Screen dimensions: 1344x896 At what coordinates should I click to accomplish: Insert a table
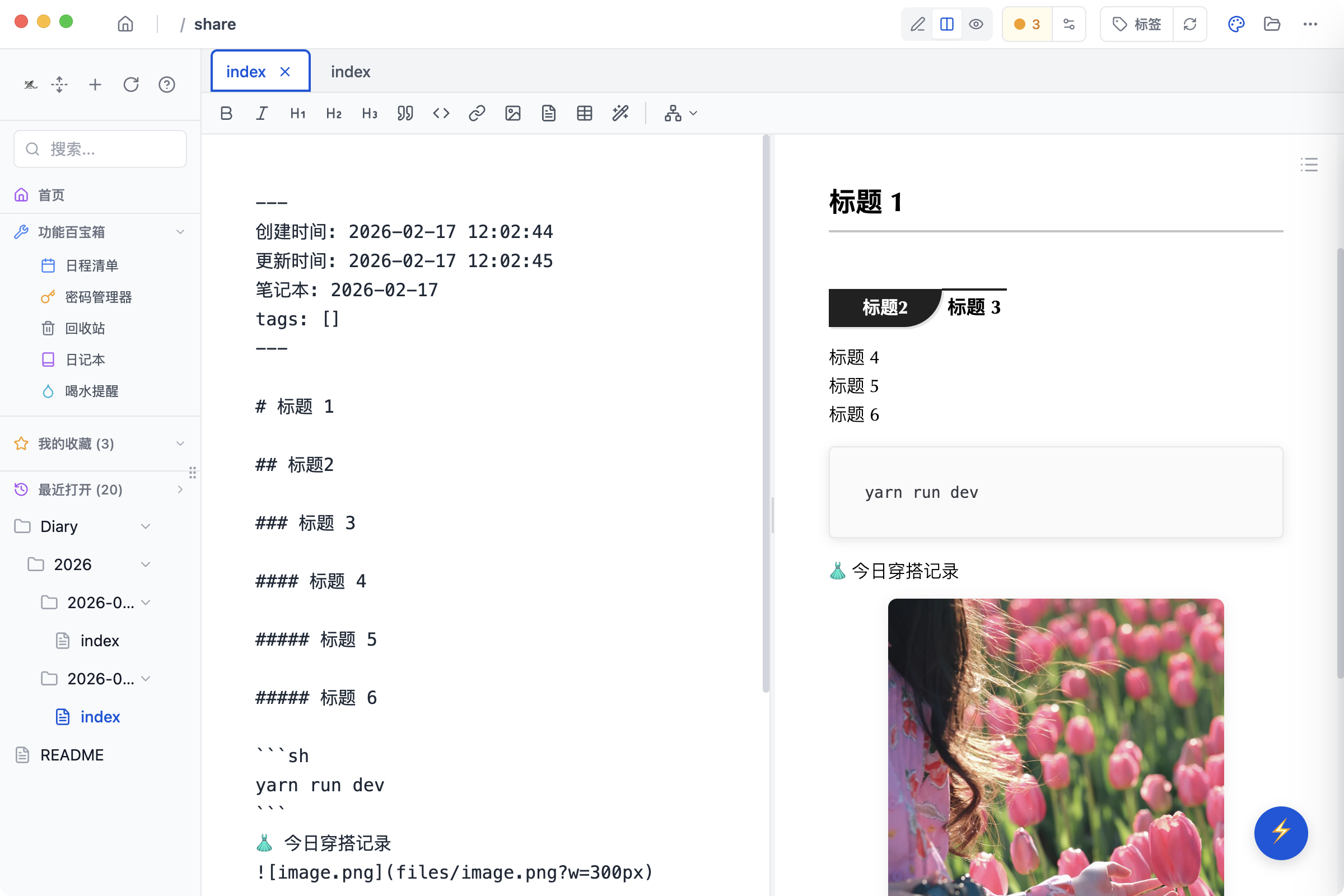(584, 113)
